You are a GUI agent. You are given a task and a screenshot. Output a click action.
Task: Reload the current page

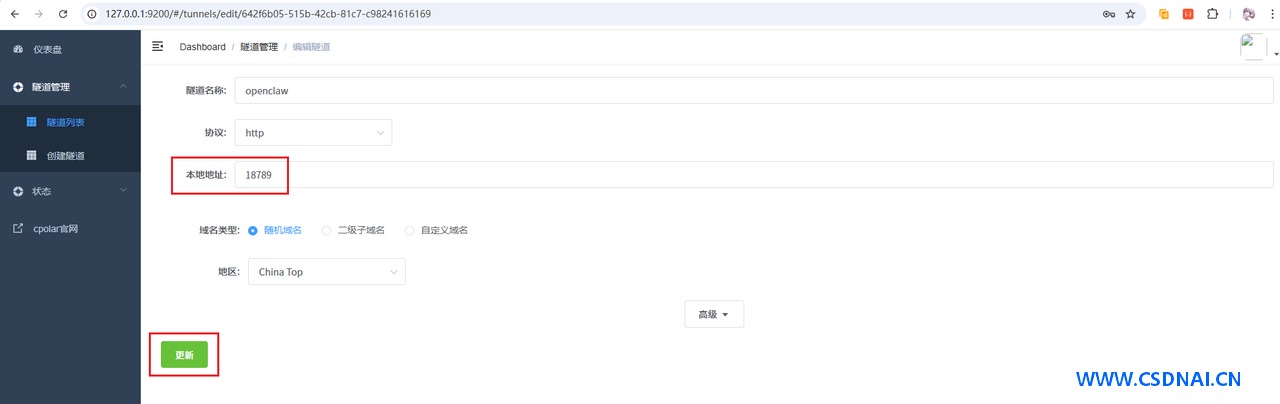64,14
